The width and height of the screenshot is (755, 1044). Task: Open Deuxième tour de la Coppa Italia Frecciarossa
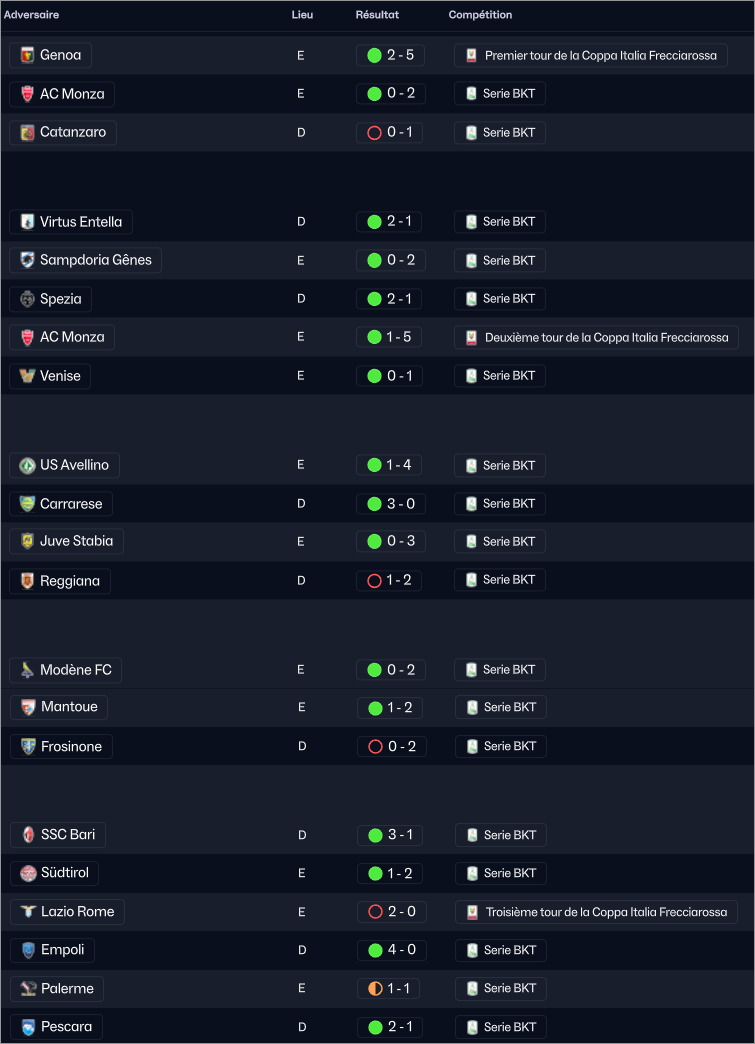tap(606, 338)
